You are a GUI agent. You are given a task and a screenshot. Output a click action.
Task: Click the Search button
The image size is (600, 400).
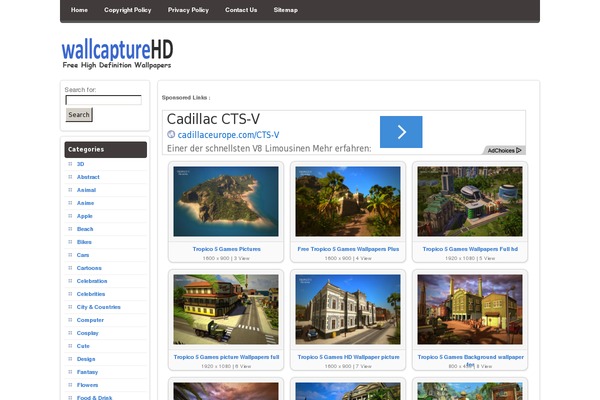pos(79,115)
